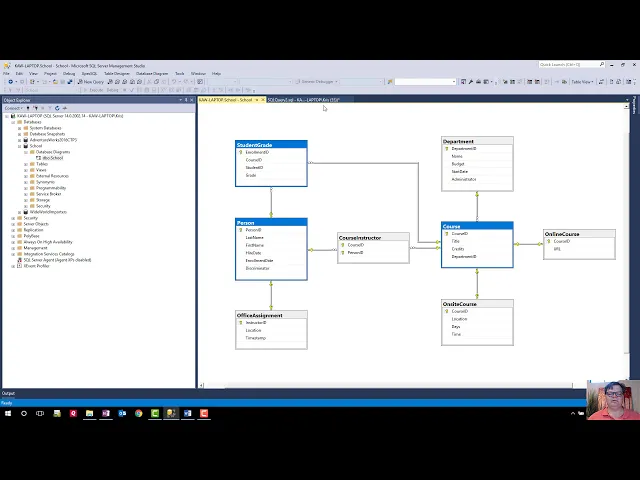Image resolution: width=640 pixels, height=480 pixels.
Task: Expand the WideWorldImporters database node
Action: (19, 212)
